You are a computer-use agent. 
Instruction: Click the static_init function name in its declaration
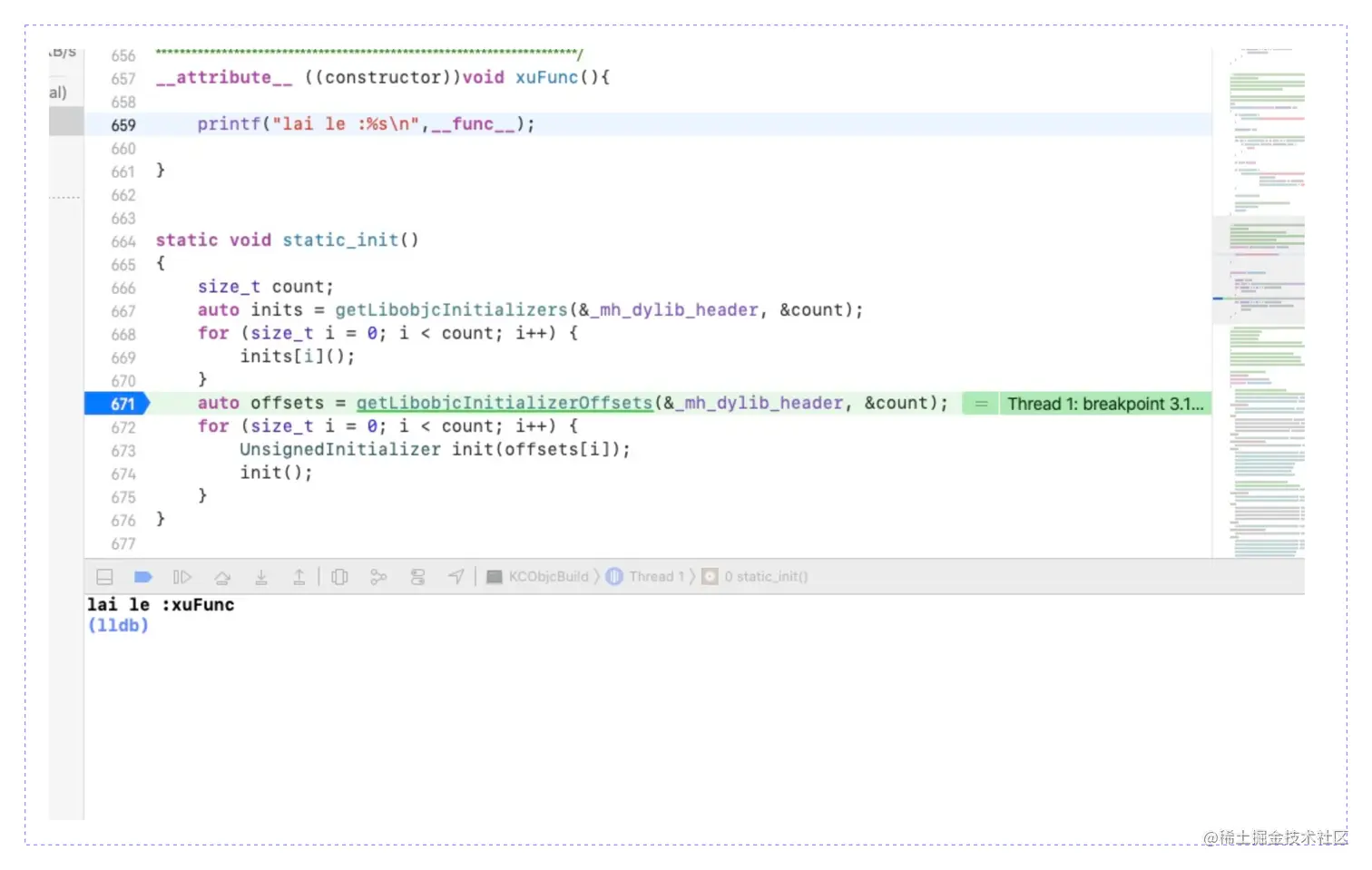(x=340, y=239)
